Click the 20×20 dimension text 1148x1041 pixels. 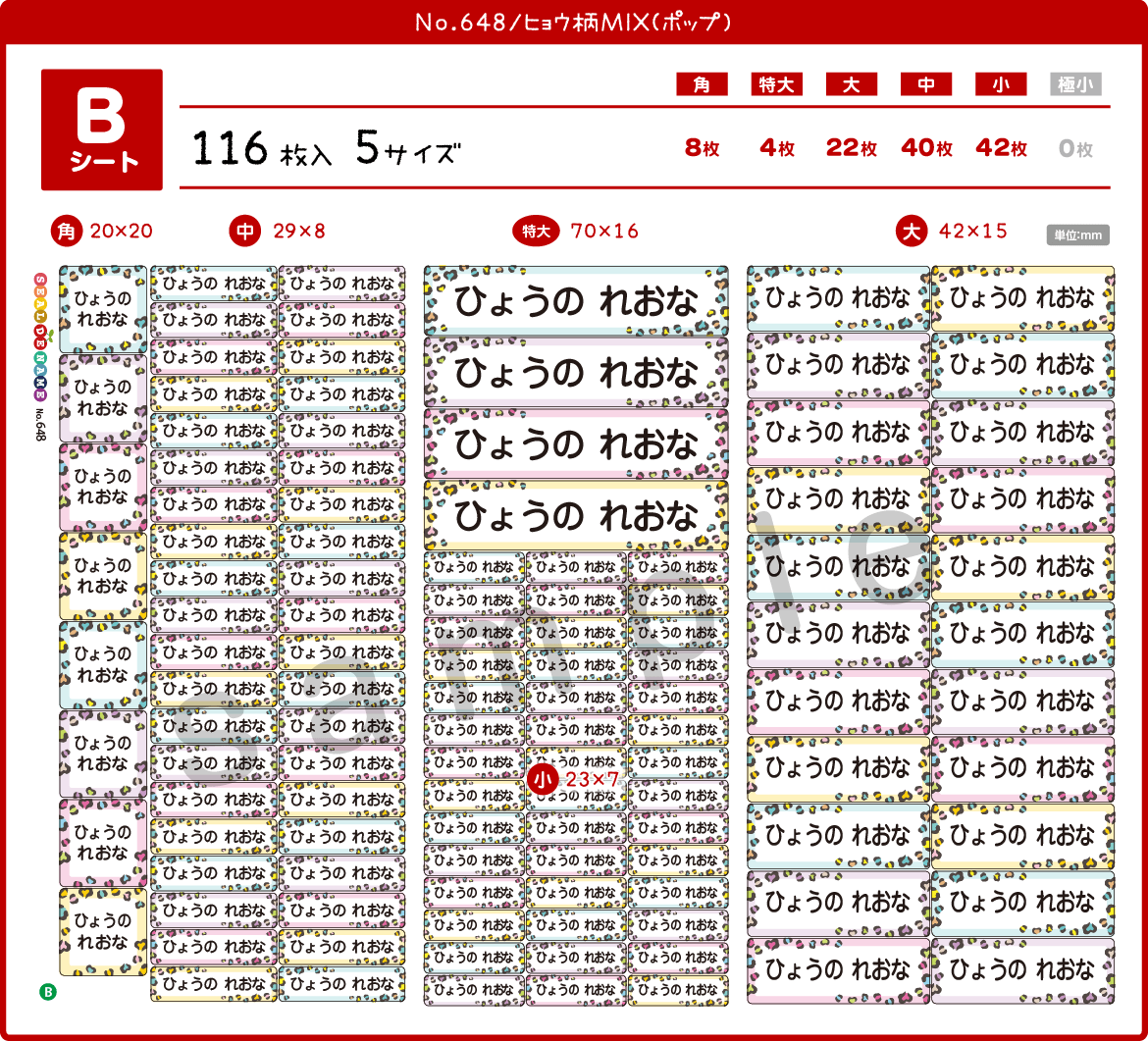pos(122,232)
